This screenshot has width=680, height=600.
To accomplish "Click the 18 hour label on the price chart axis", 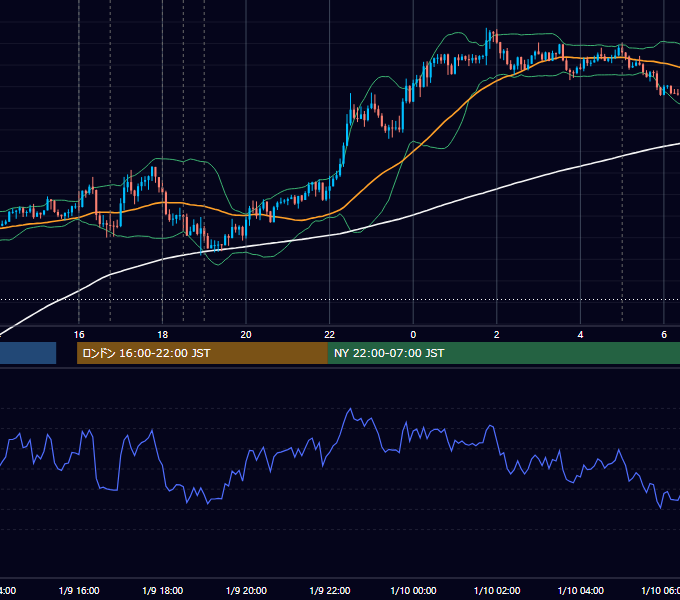I will (x=163, y=335).
